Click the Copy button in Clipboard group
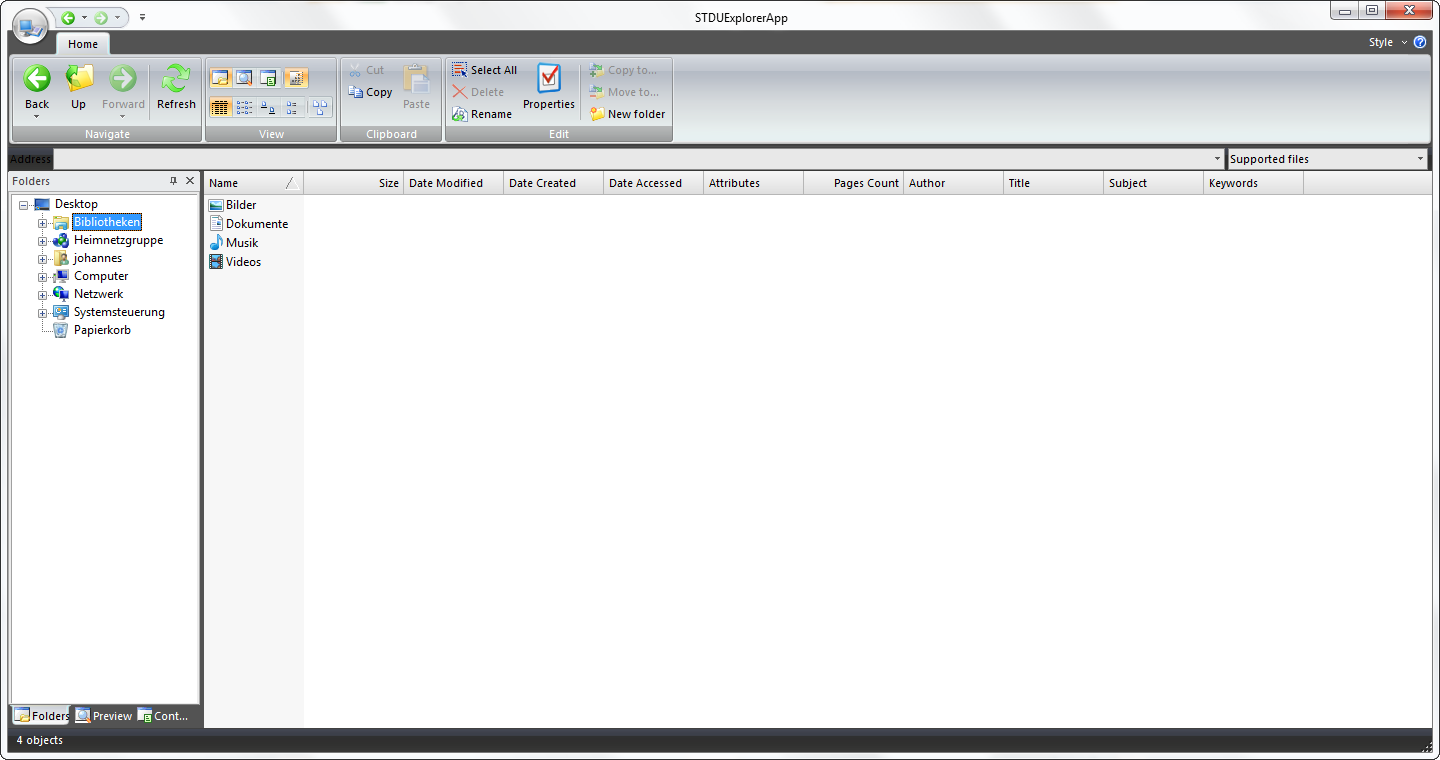This screenshot has height=760, width=1440. (369, 91)
